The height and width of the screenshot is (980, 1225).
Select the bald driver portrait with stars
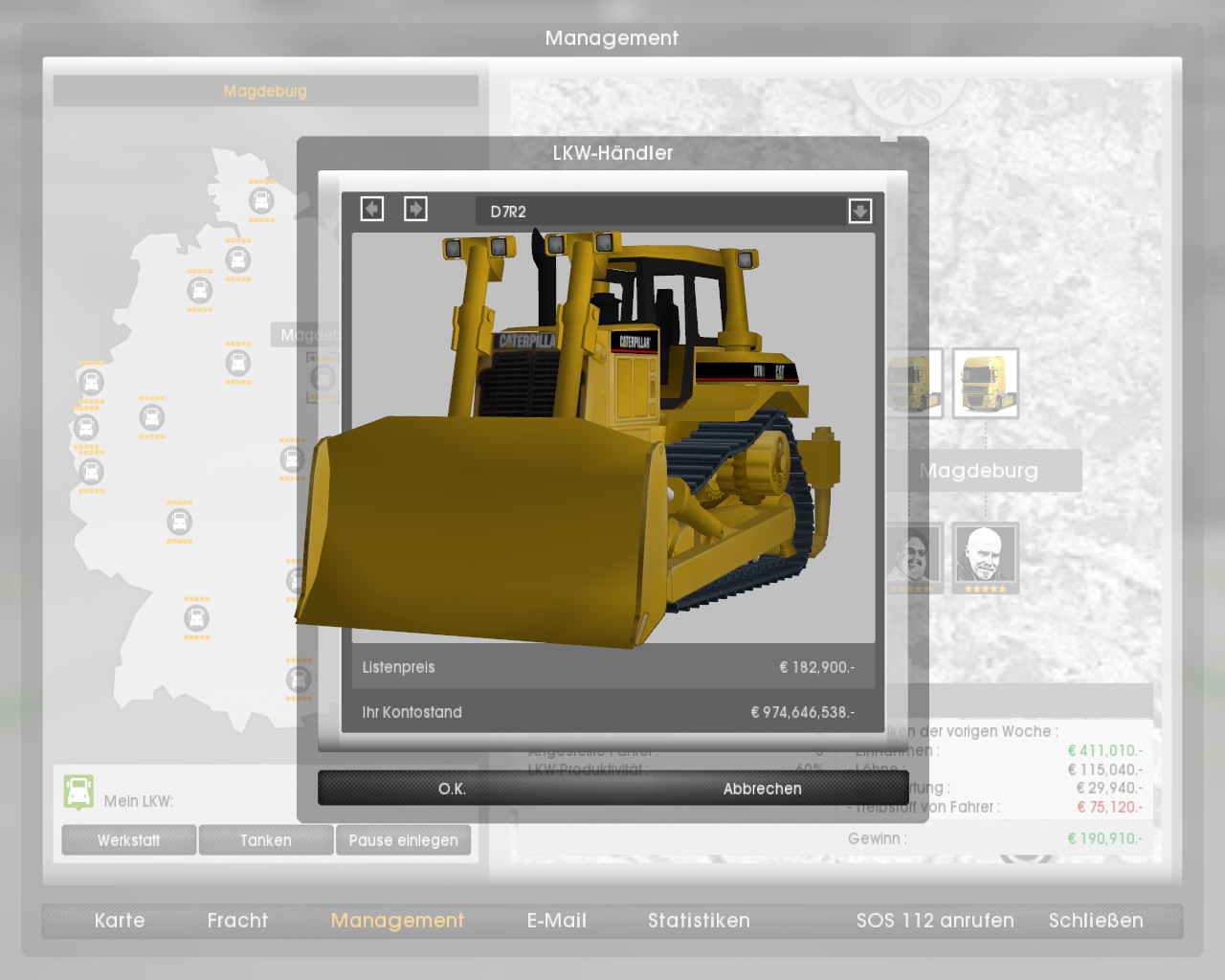[x=986, y=558]
